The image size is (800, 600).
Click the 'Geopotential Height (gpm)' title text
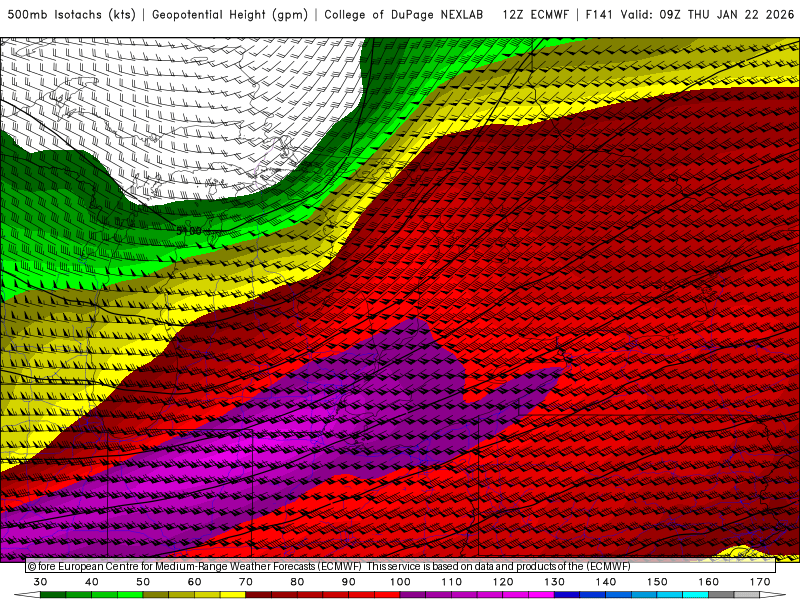[230, 15]
